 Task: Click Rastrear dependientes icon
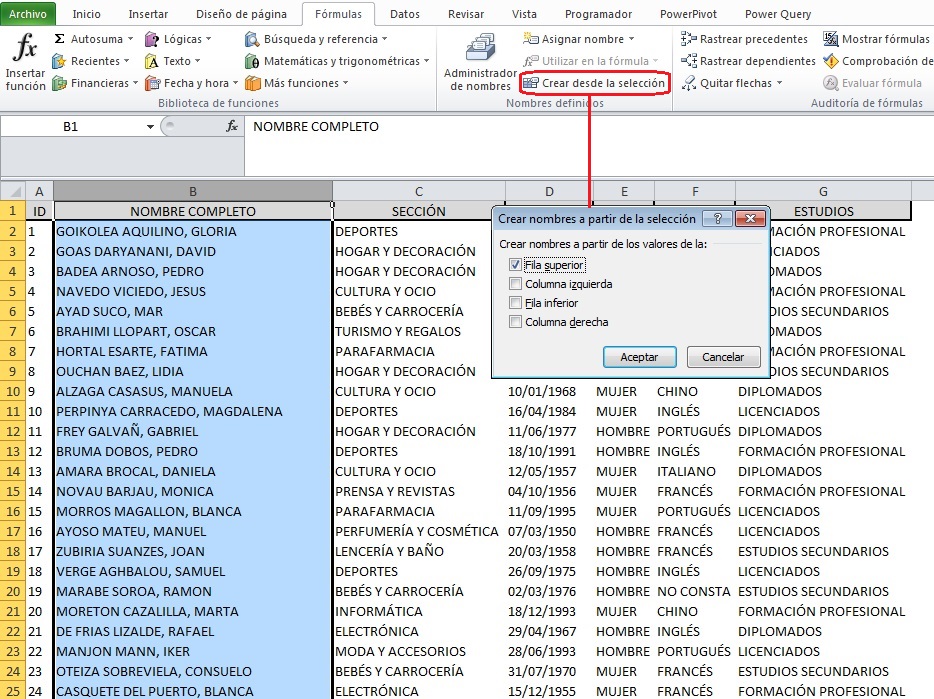749,60
